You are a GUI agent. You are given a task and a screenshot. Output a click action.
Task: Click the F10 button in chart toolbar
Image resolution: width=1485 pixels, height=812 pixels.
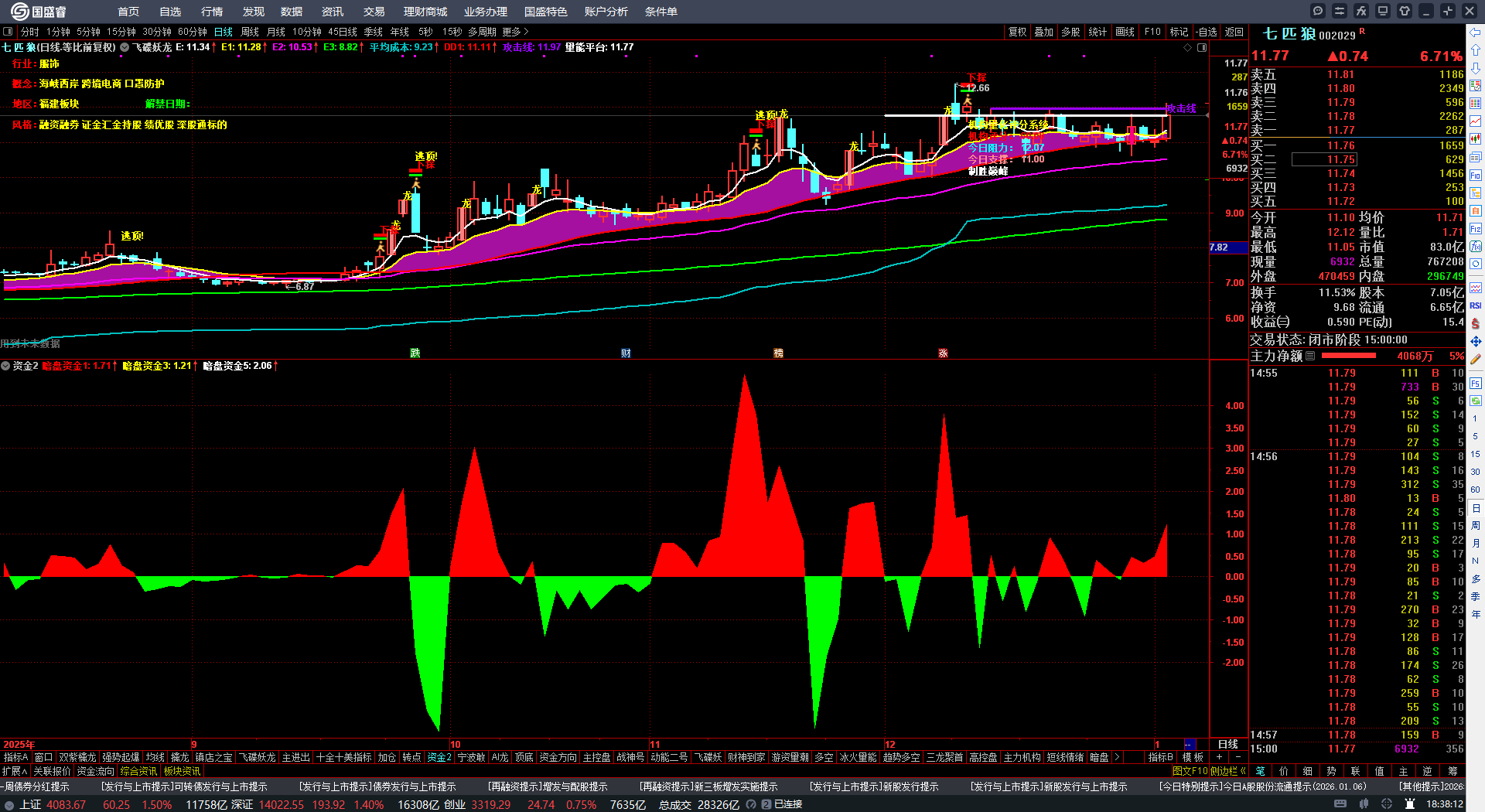click(1152, 32)
